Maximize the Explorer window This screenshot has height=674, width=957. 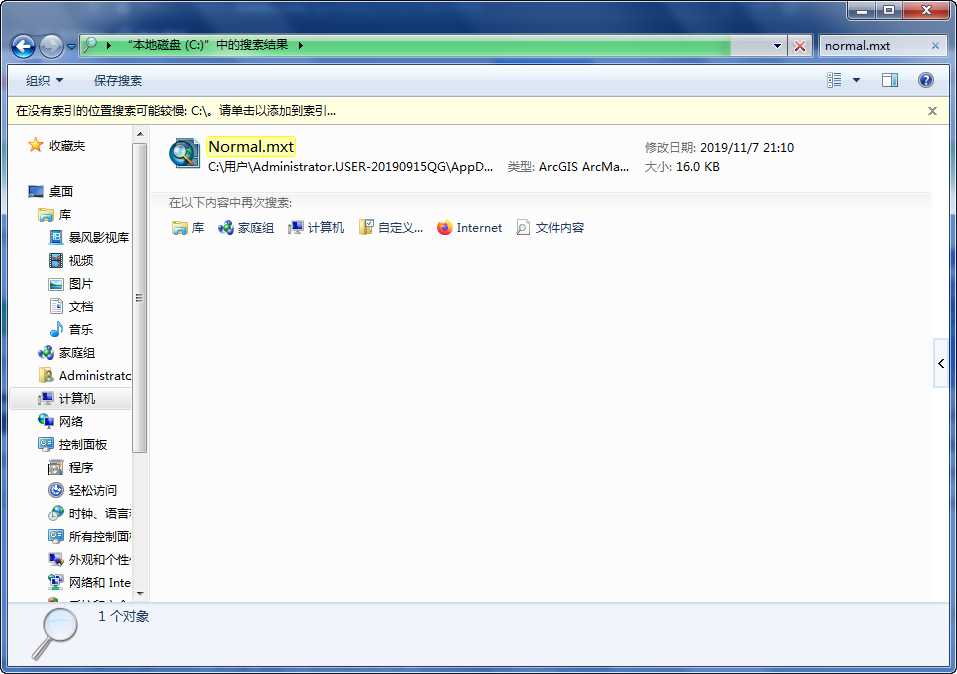click(x=889, y=10)
